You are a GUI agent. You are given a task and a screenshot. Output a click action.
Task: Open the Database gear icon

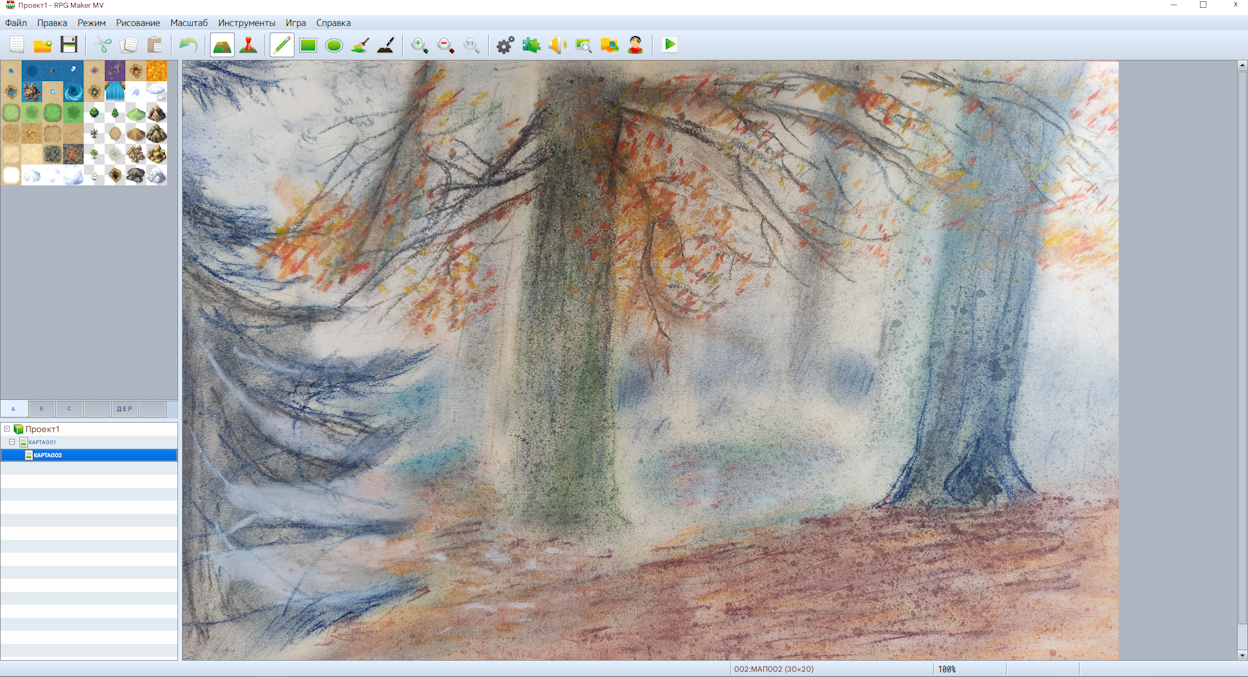point(506,45)
